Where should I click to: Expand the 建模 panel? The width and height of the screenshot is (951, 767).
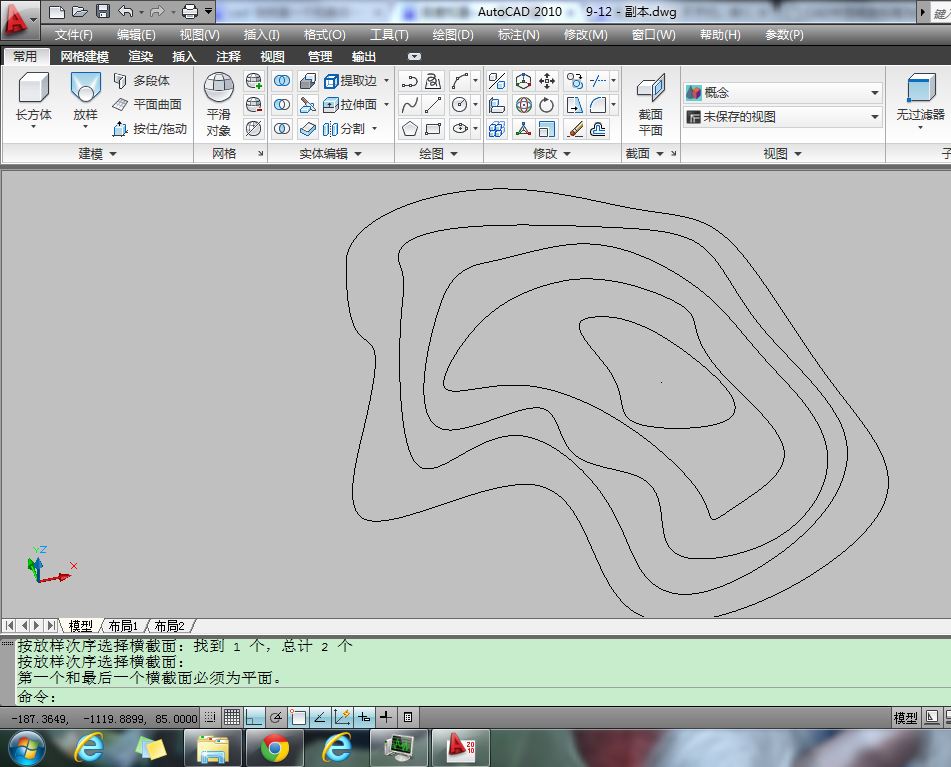(x=97, y=154)
